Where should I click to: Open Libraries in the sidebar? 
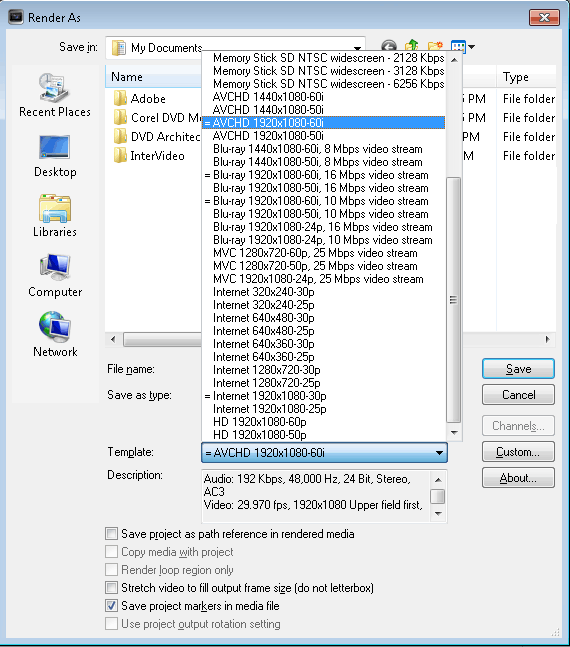(55, 216)
